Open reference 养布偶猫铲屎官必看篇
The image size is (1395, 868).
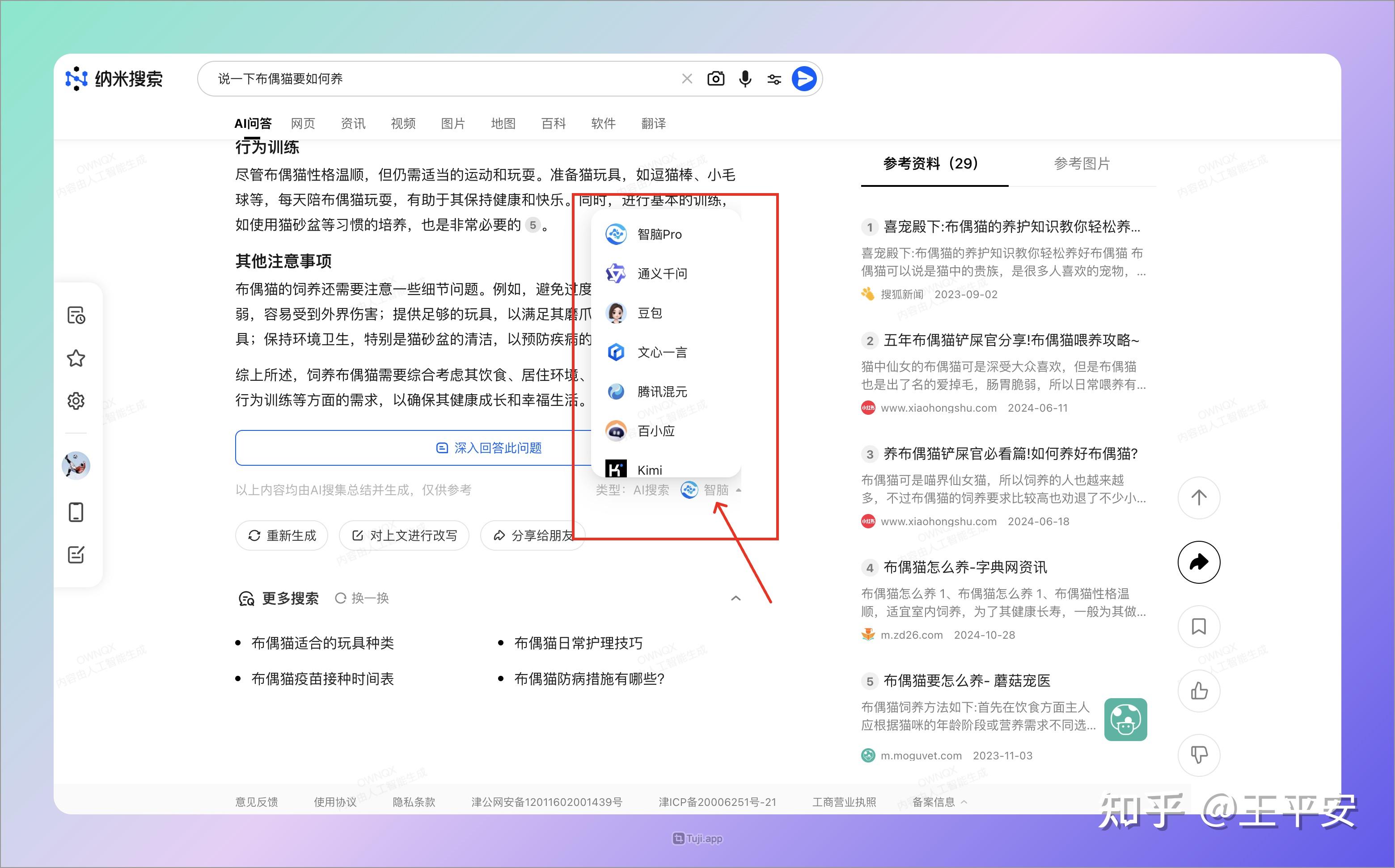(1010, 454)
